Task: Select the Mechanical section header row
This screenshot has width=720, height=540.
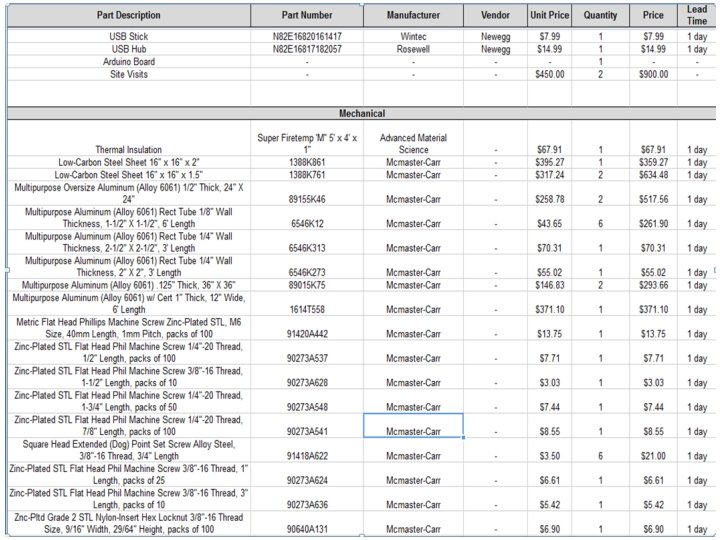Action: coord(362,113)
